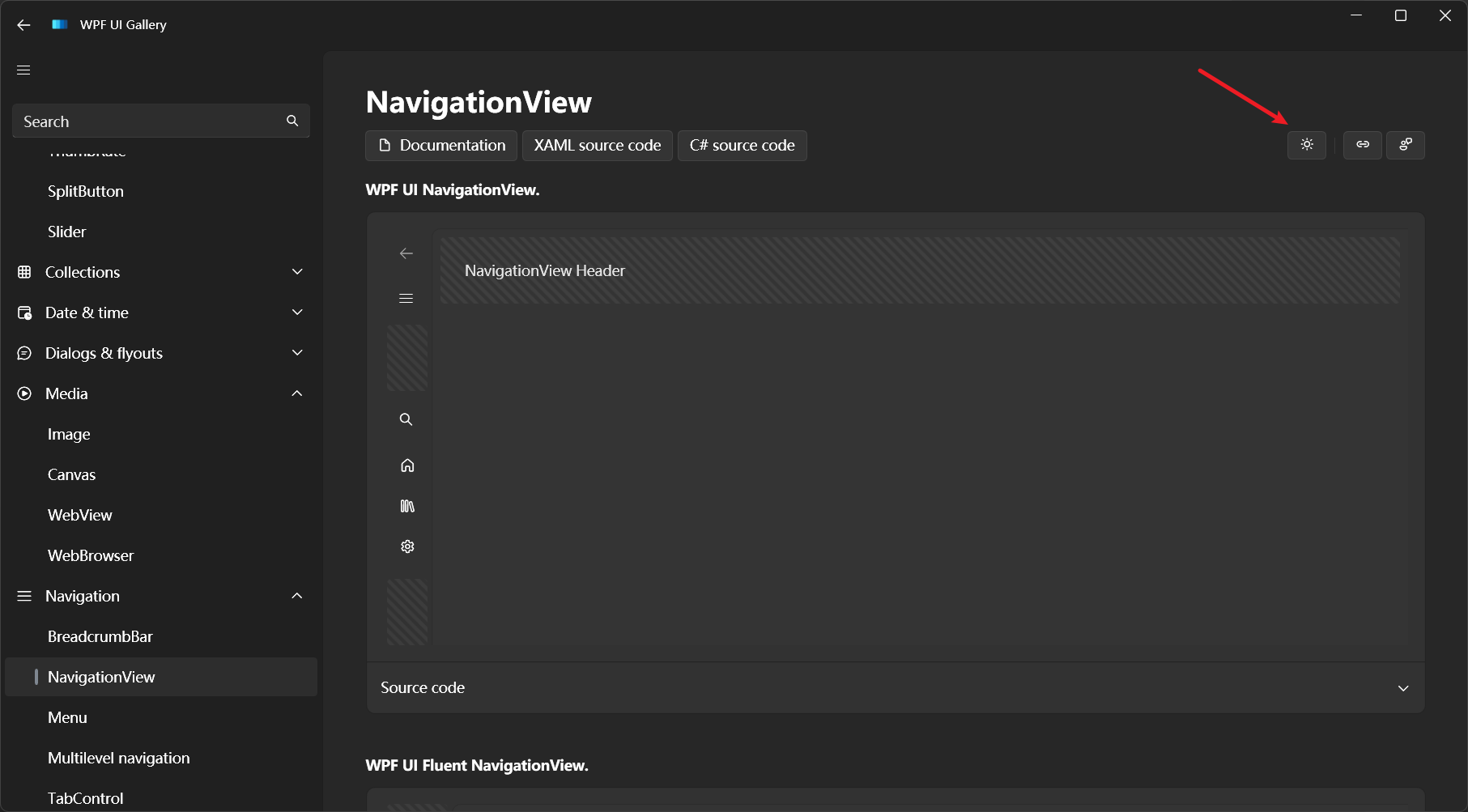1468x812 pixels.
Task: Copy the page link with the chain icon
Action: [x=1363, y=145]
